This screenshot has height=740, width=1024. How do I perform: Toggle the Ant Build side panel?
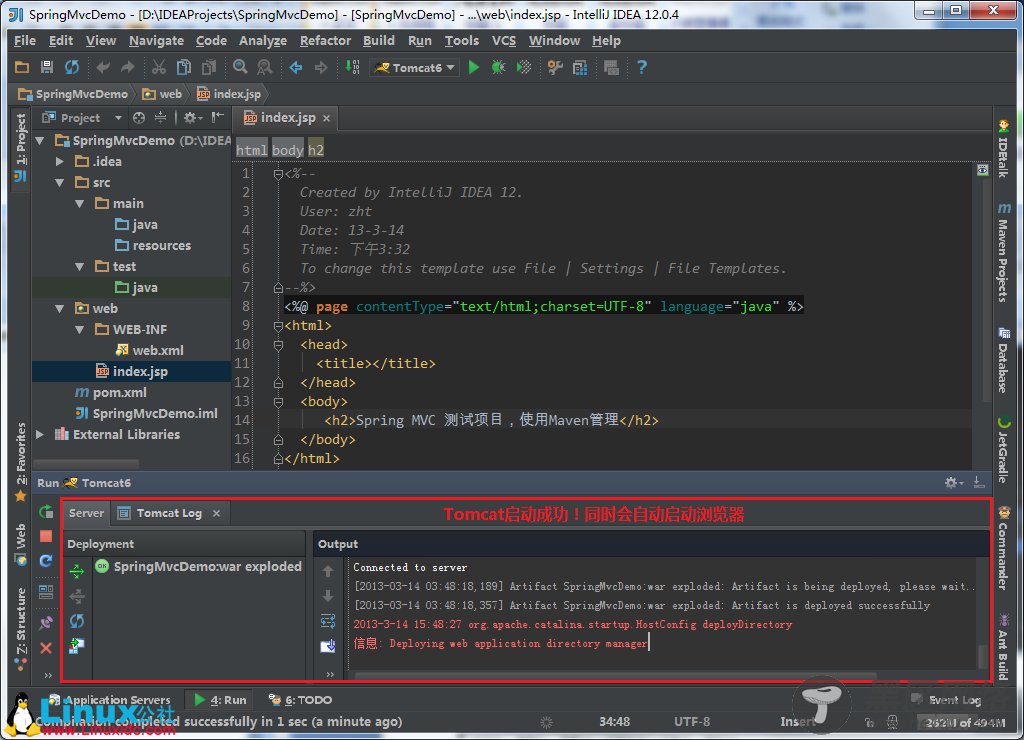[1003, 645]
